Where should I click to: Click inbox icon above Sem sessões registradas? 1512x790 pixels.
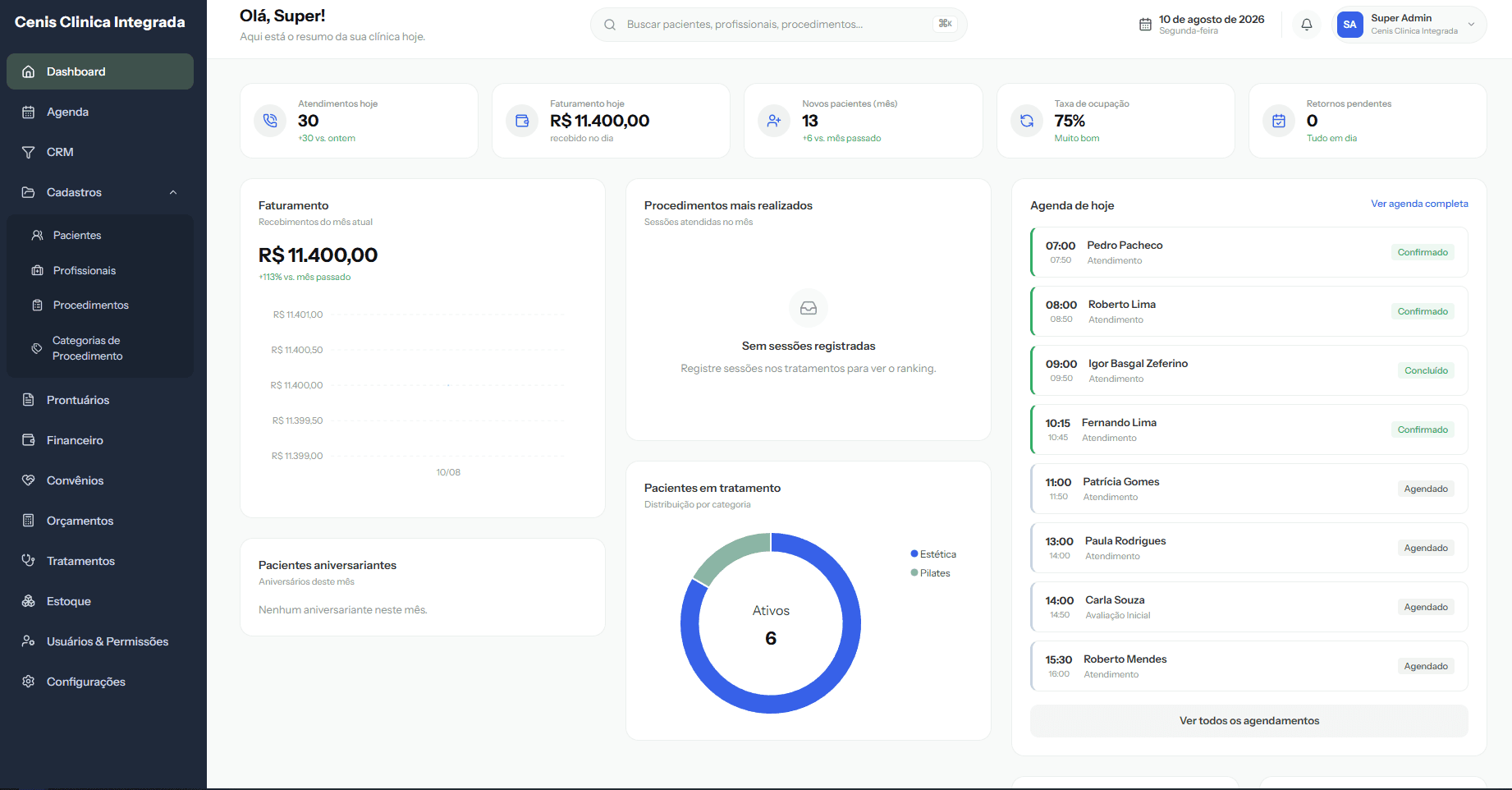[809, 308]
